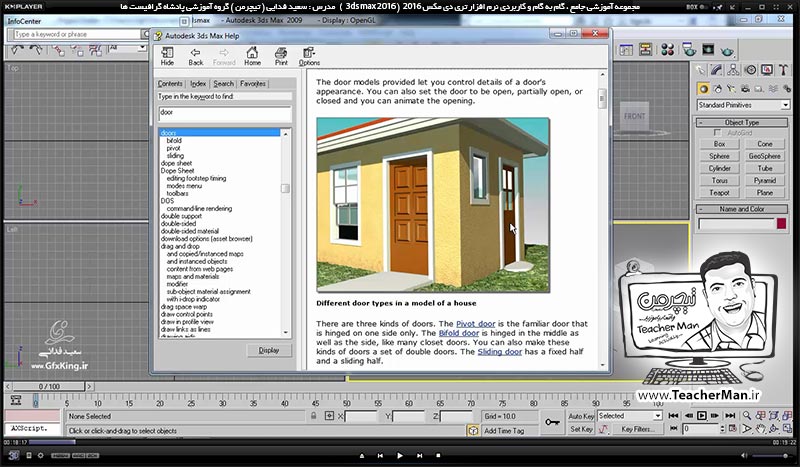Open the Rendered Frame Window icon

(708, 50)
